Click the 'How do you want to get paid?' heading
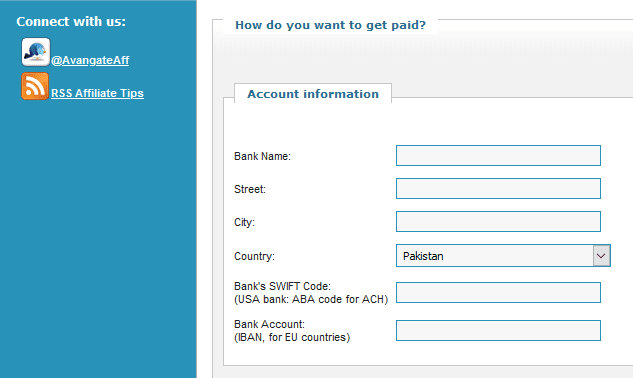Screen dimensions: 633x378 (x=330, y=25)
